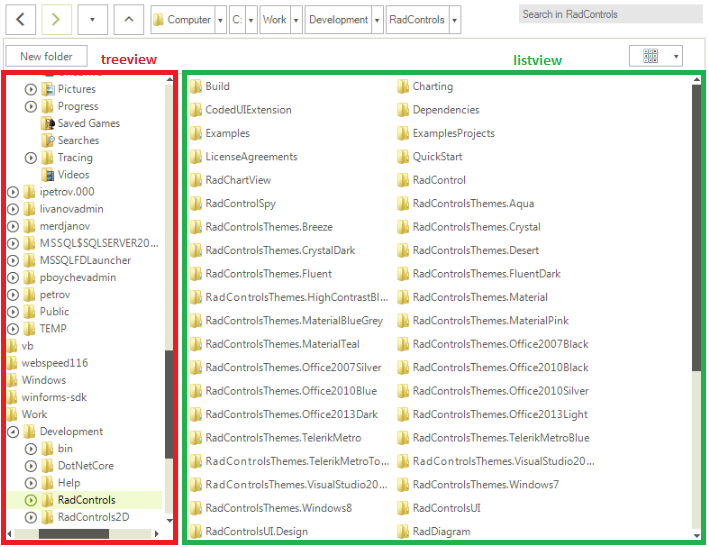The width and height of the screenshot is (709, 547).
Task: Select Searches folder in the tree
Action: pos(78,141)
